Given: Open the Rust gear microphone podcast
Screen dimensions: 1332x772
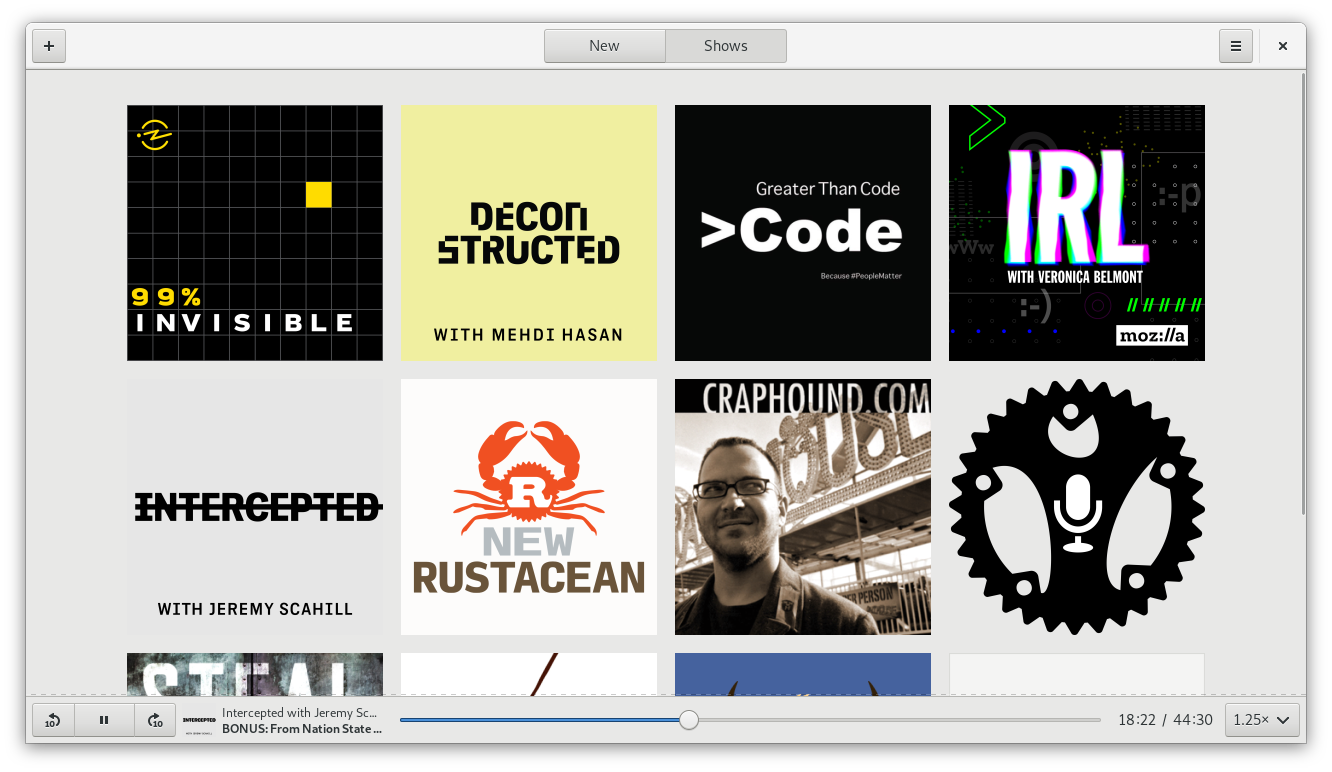Looking at the screenshot, I should [1077, 507].
